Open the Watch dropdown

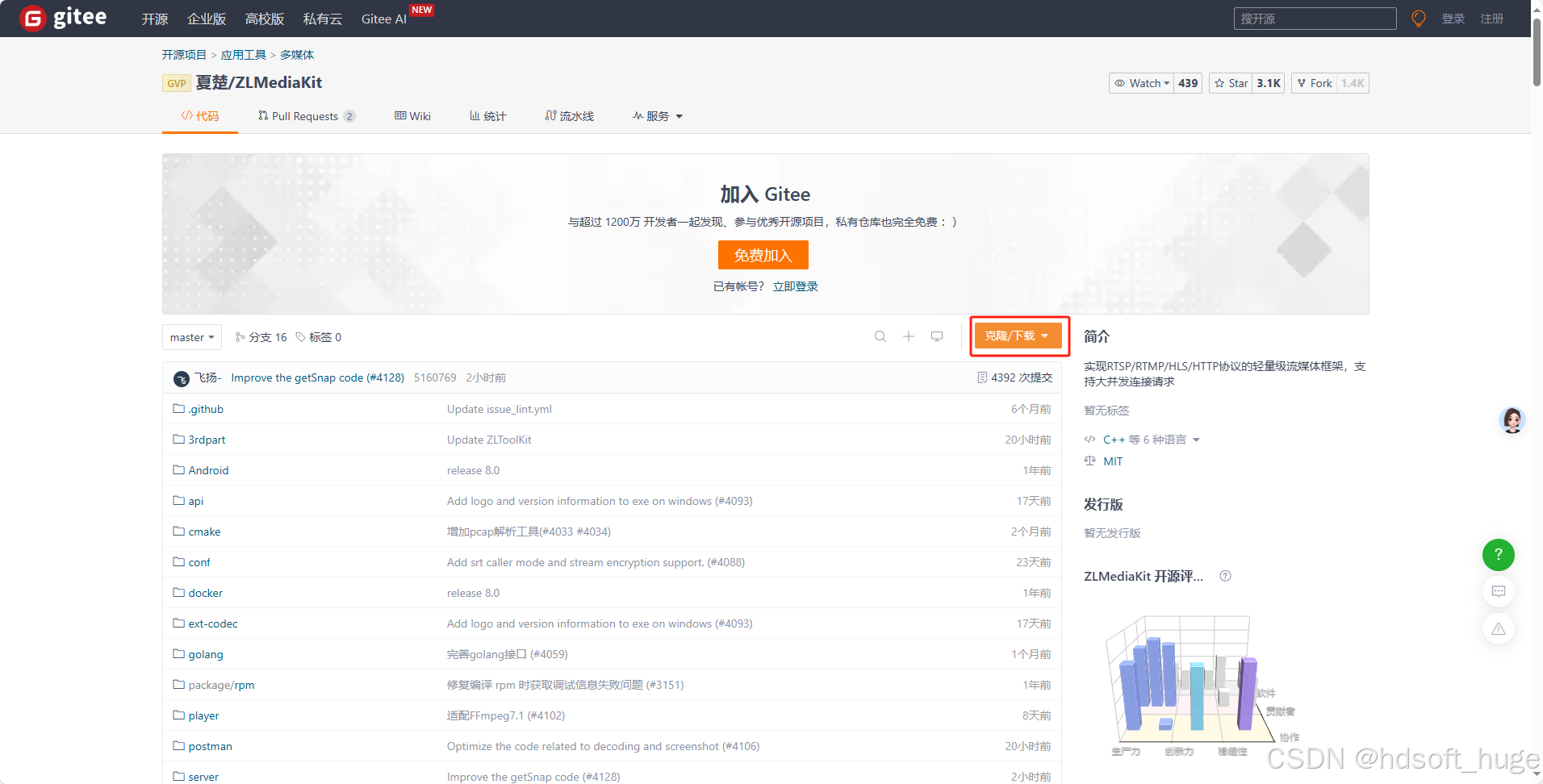click(x=1141, y=83)
